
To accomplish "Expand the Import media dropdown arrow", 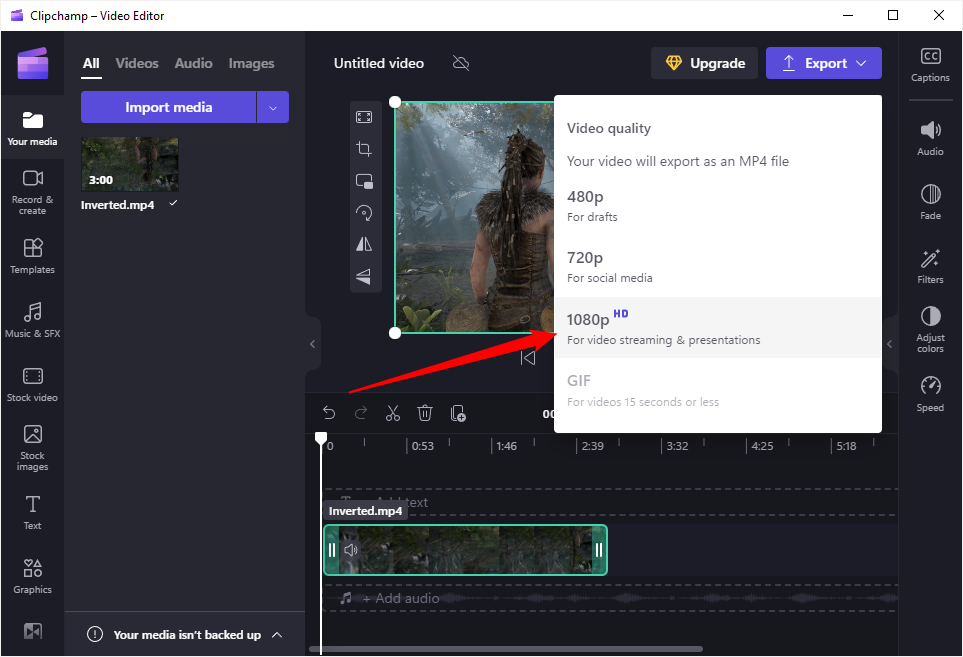I will pyautogui.click(x=273, y=107).
